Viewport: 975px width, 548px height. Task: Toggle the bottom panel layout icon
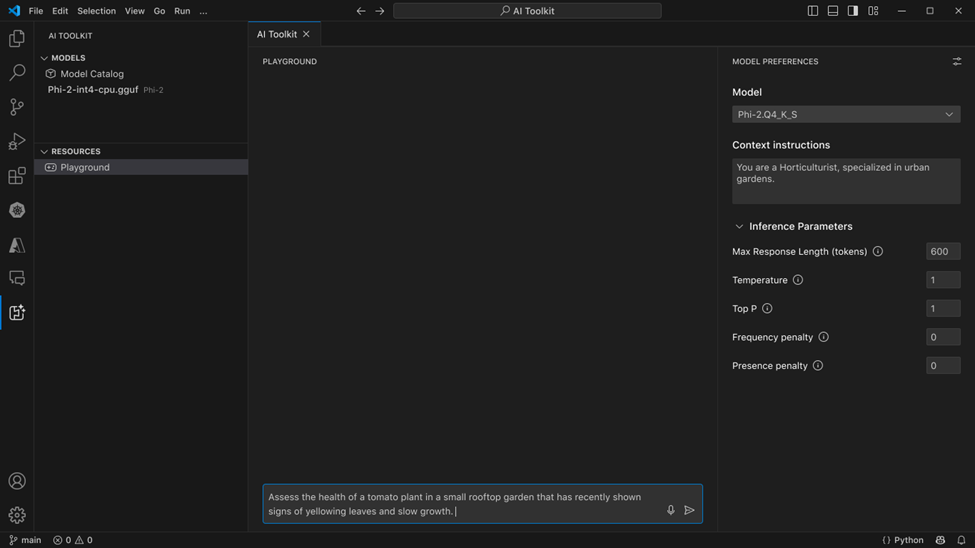point(833,11)
